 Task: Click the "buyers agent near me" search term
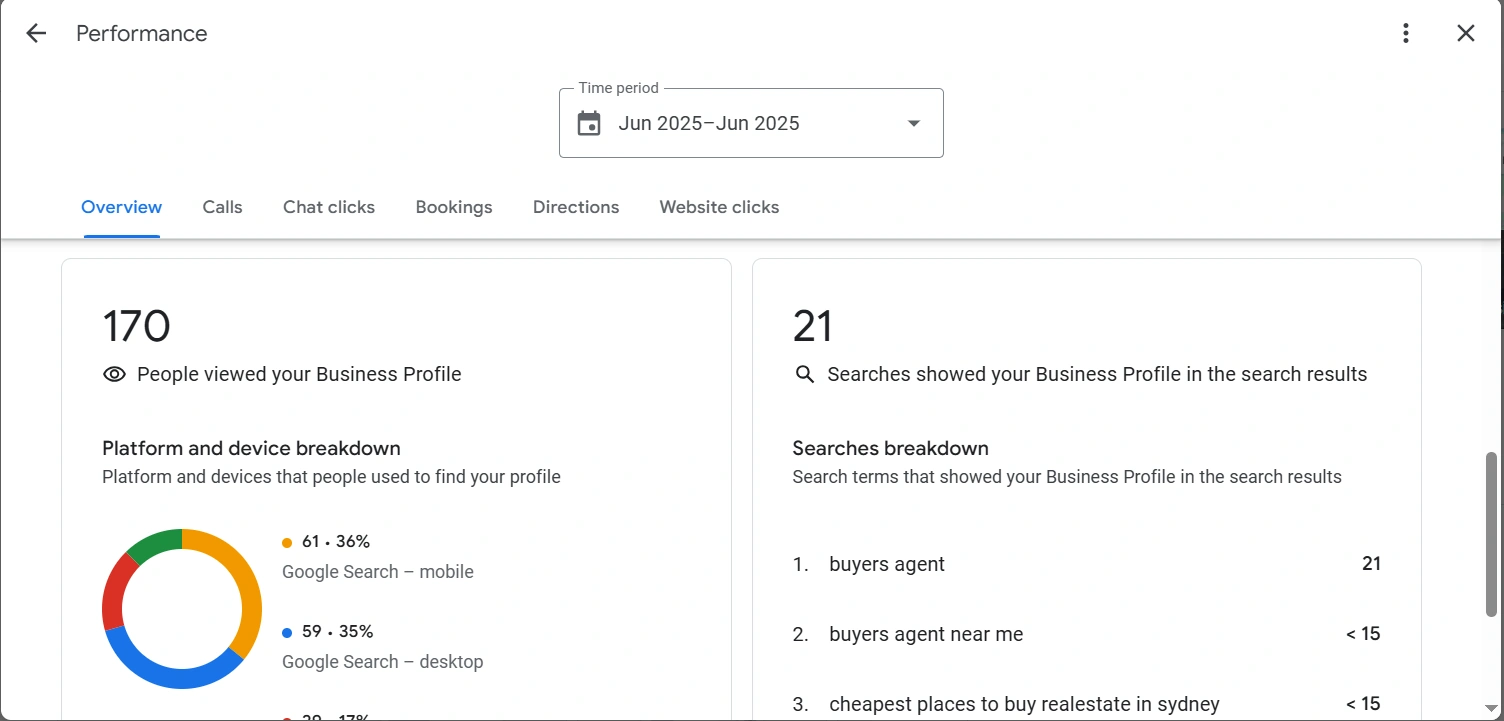click(926, 634)
